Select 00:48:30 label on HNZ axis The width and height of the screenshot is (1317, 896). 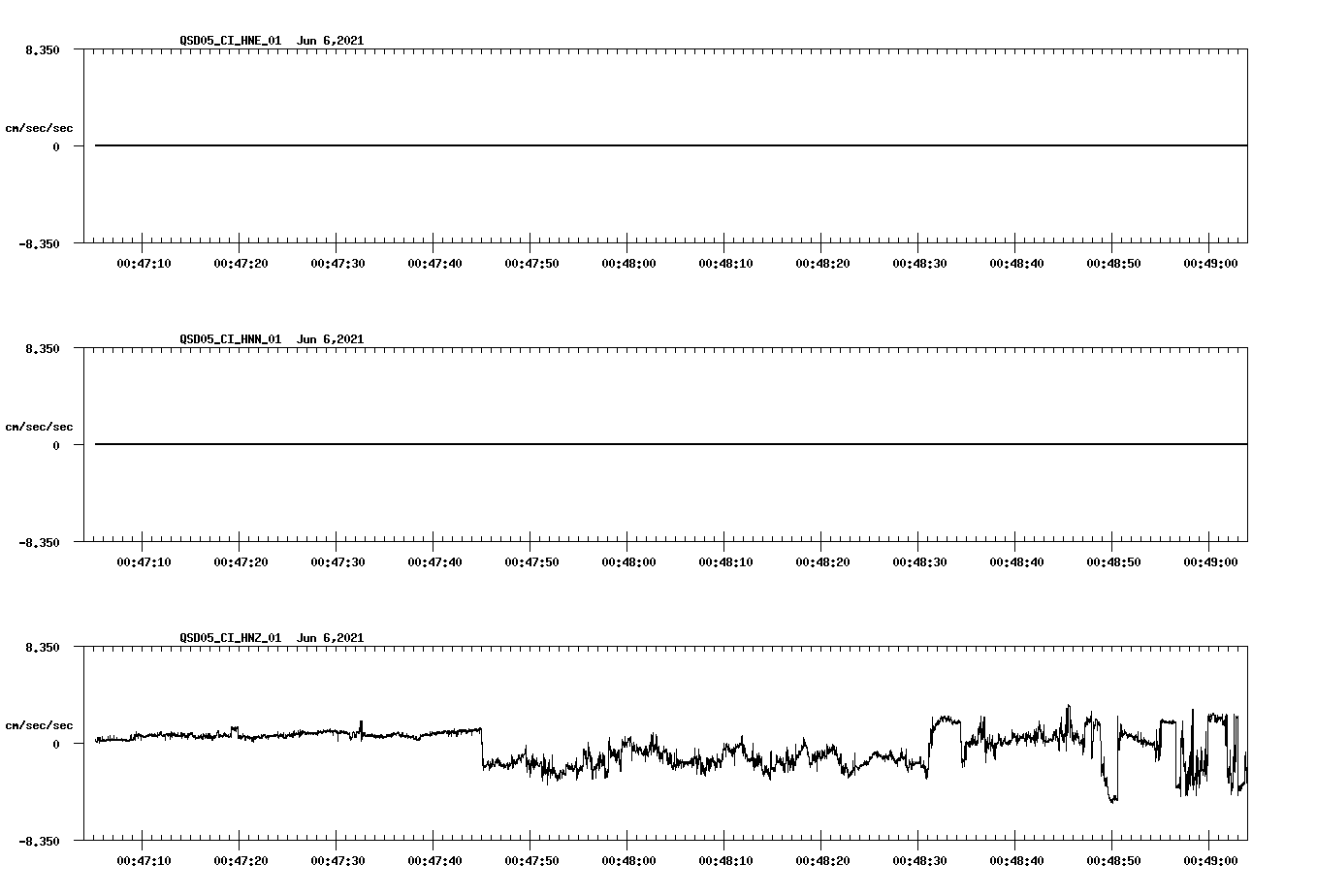919,861
